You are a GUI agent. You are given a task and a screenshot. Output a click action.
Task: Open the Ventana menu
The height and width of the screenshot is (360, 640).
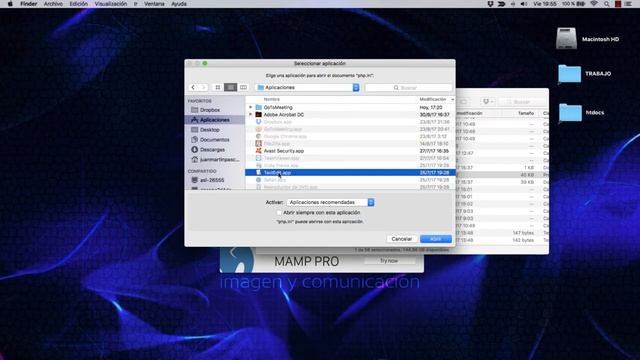pyautogui.click(x=154, y=4)
